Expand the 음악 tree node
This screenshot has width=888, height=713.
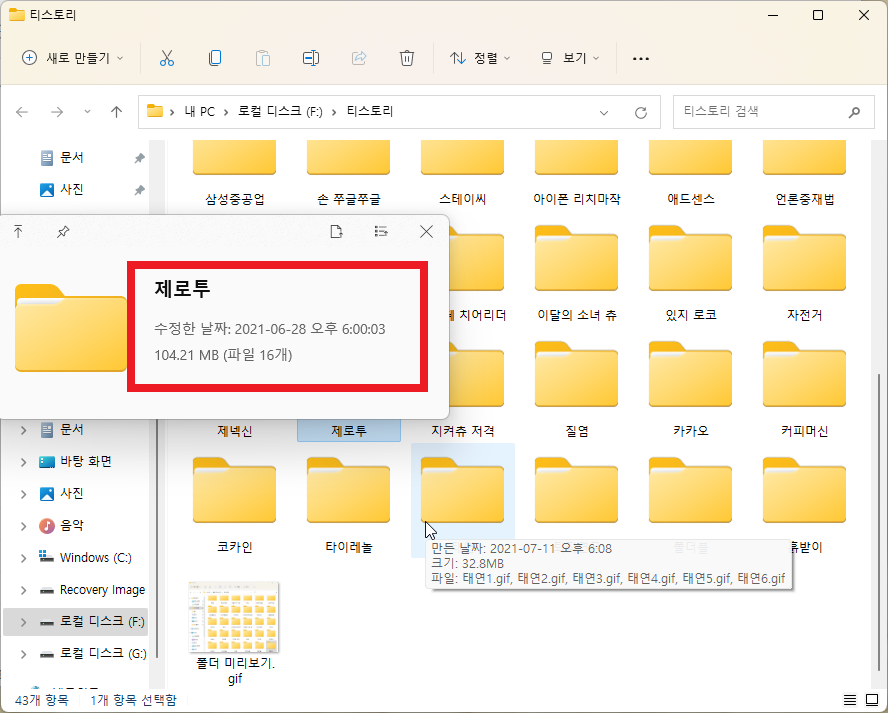tap(23, 526)
